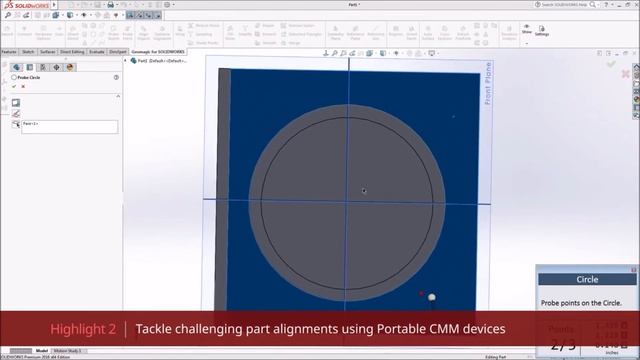The image size is (640, 360).
Task: Select the Motion Study 1 tab
Action: click(68, 351)
